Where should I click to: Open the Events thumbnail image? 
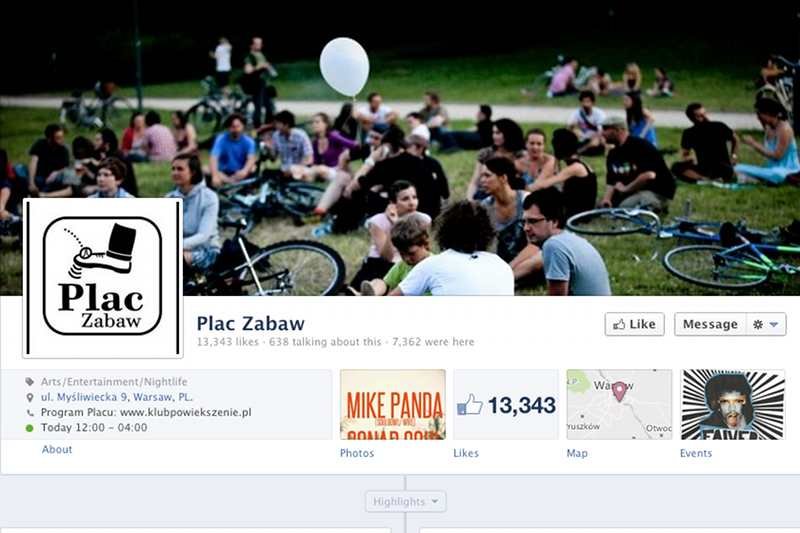pos(733,404)
